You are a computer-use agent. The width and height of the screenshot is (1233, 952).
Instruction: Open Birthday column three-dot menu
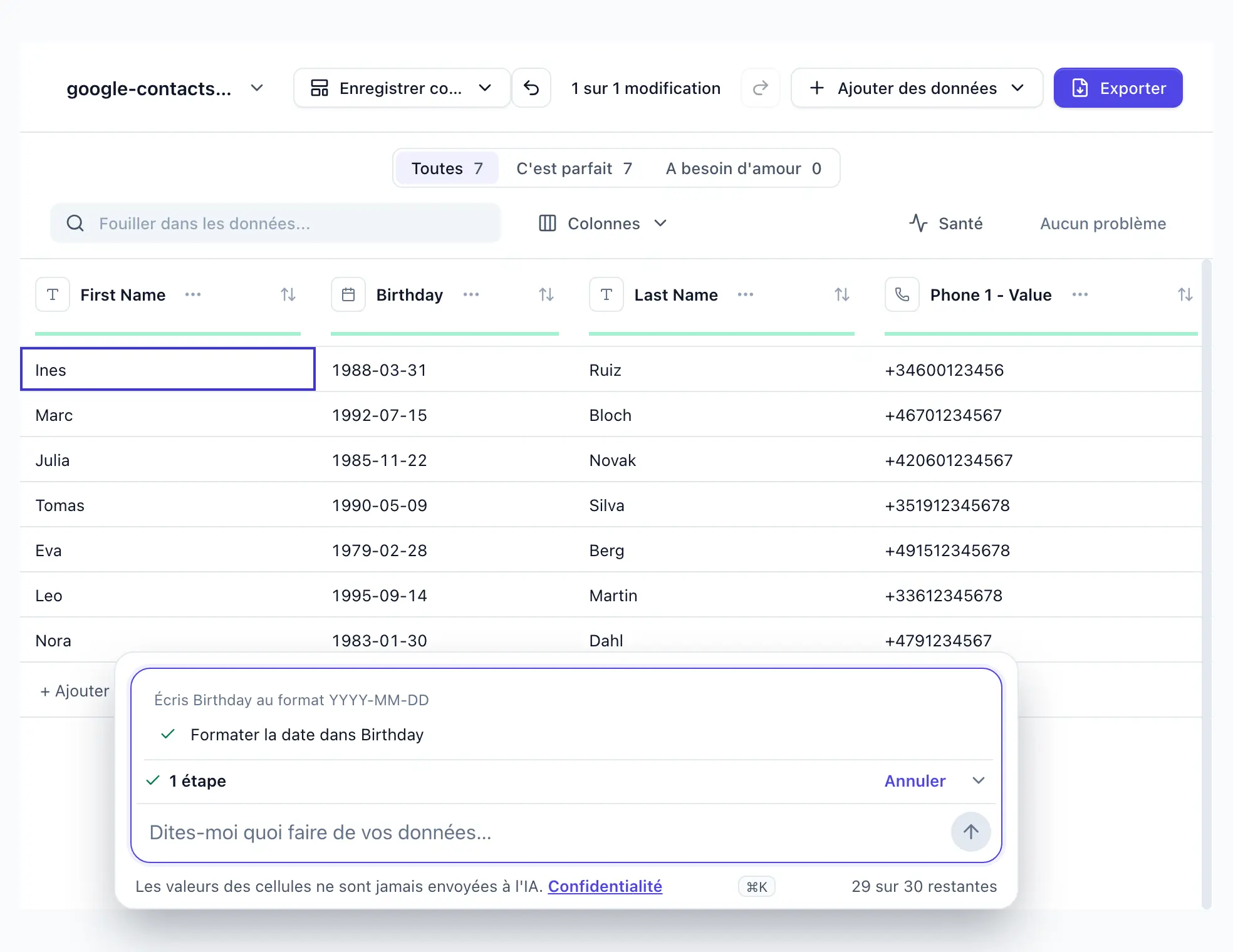tap(471, 294)
